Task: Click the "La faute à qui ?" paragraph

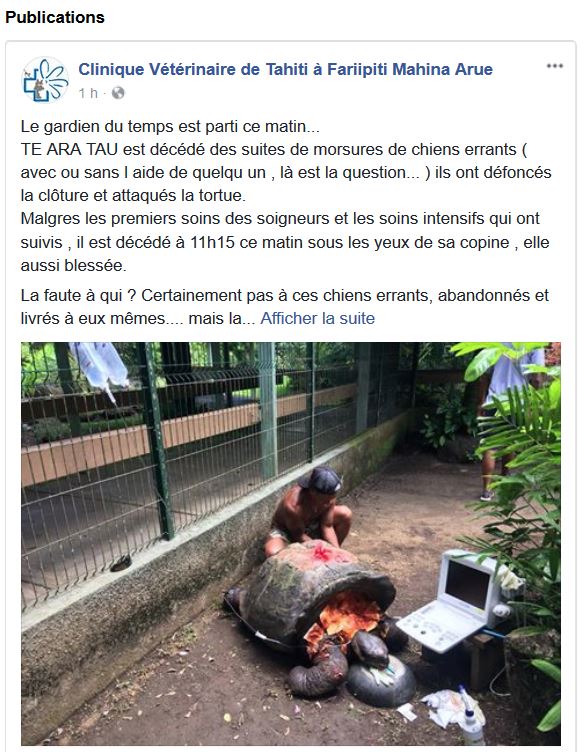Action: (285, 307)
